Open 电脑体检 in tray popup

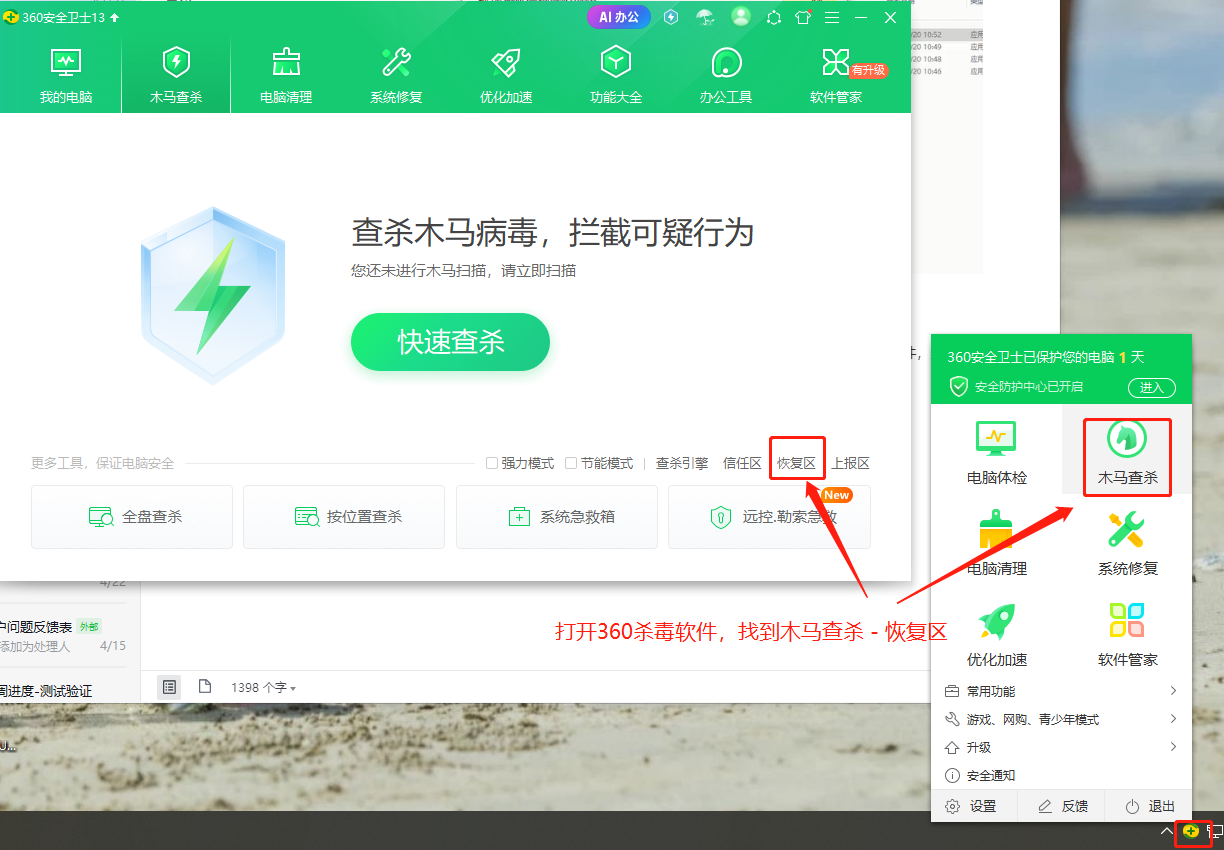click(x=996, y=454)
